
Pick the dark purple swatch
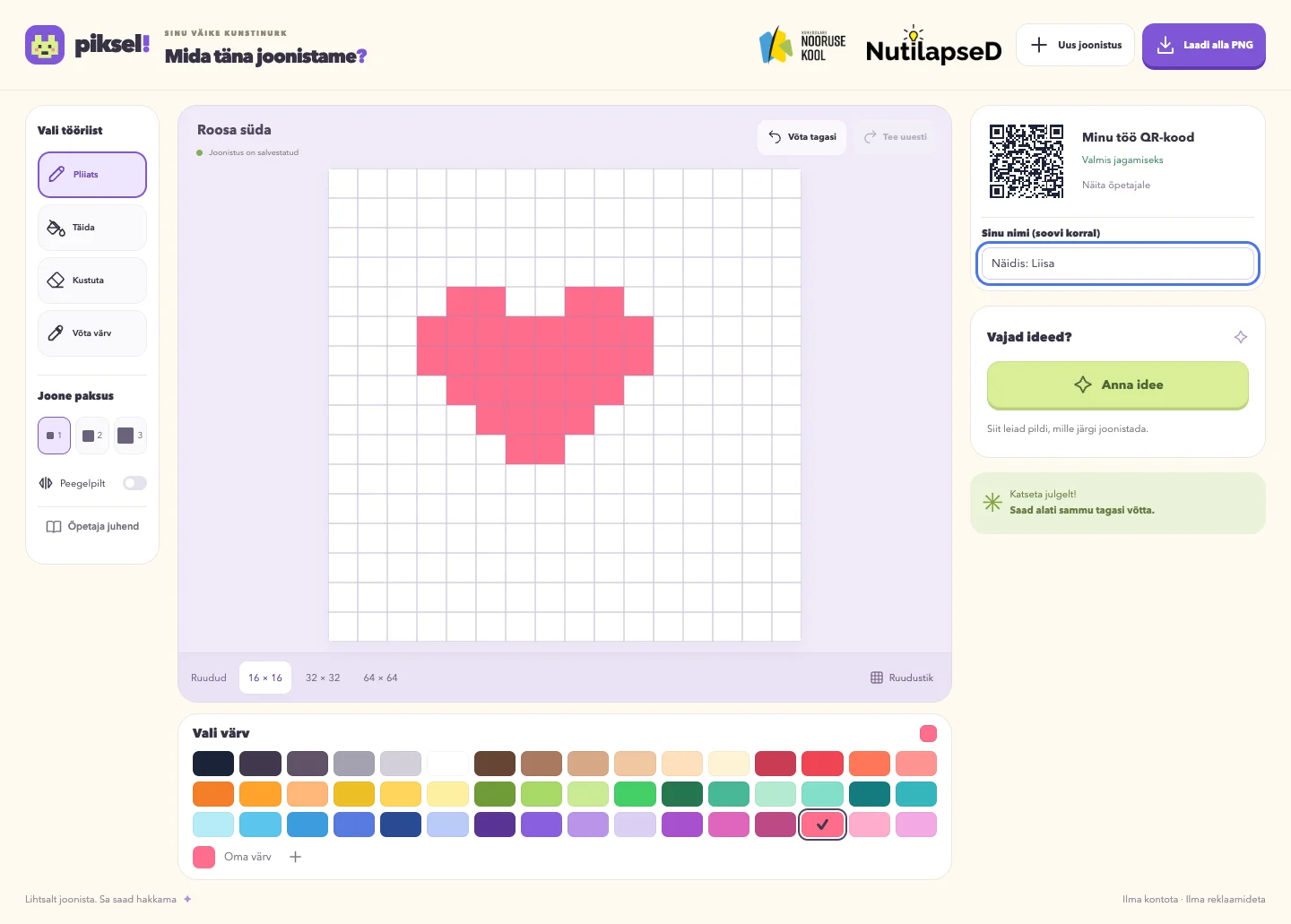click(495, 825)
